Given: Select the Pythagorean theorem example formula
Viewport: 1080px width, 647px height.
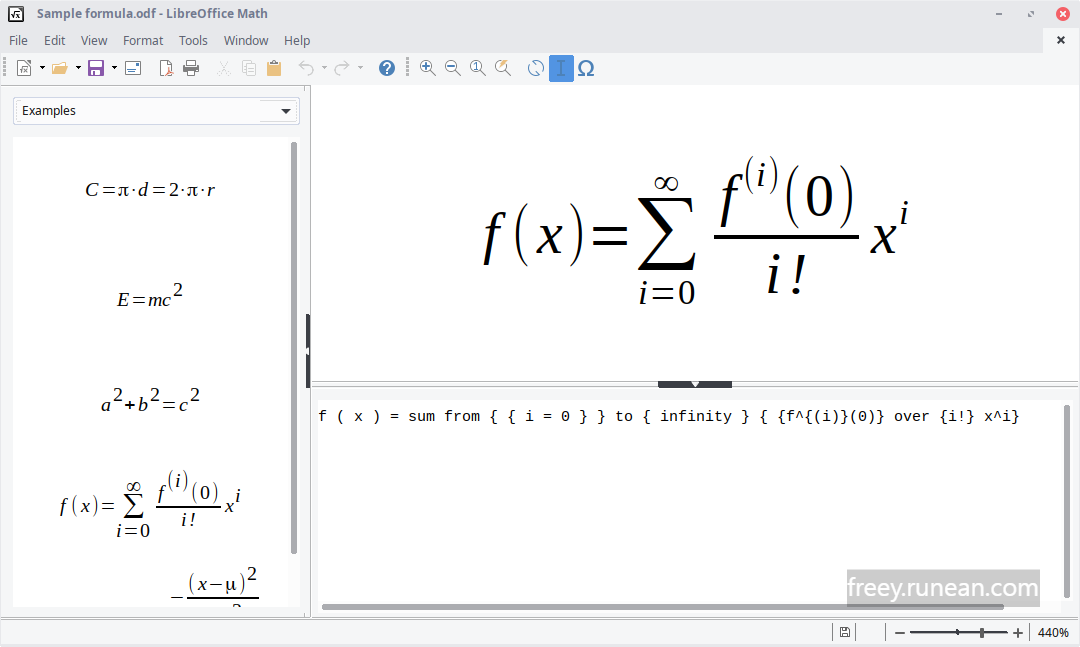Looking at the screenshot, I should pyautogui.click(x=148, y=399).
